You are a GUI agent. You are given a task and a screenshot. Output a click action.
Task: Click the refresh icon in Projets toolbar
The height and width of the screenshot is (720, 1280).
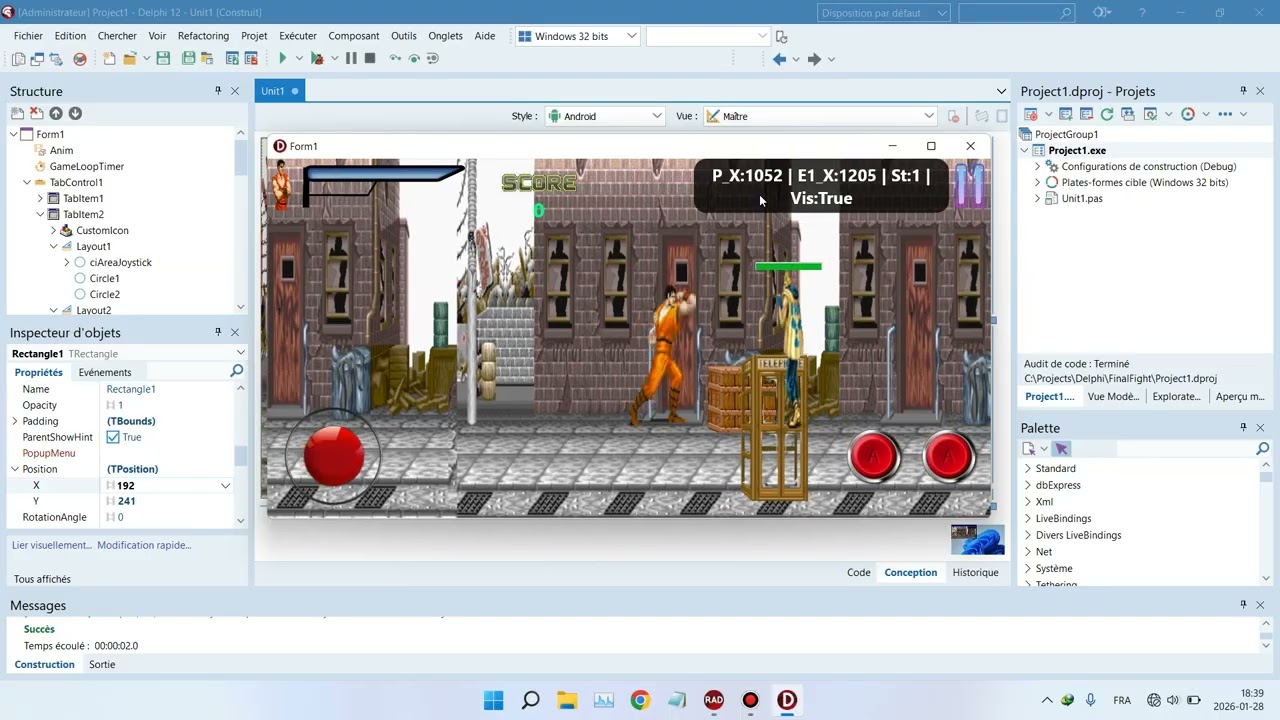point(1107,114)
